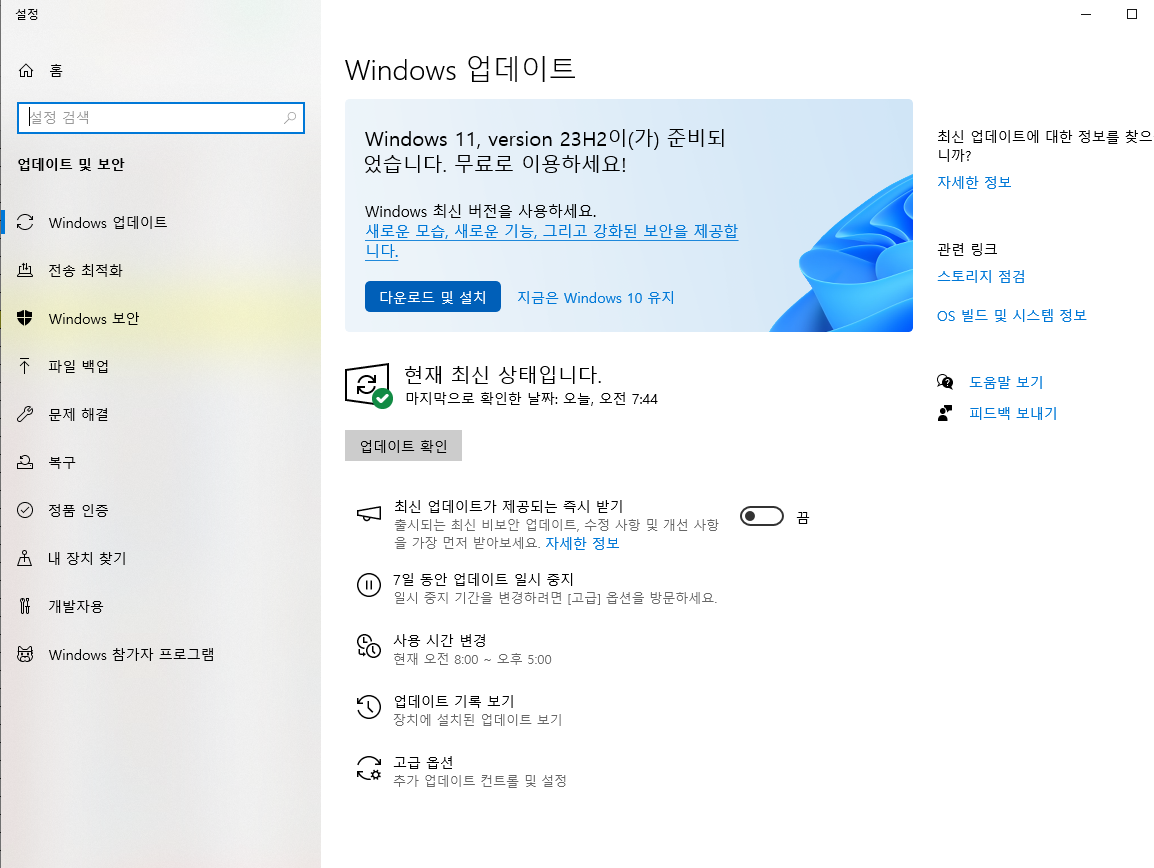This screenshot has height=868, width=1154.
Task: Click 피드백 보내기 link
Action: point(1013,413)
